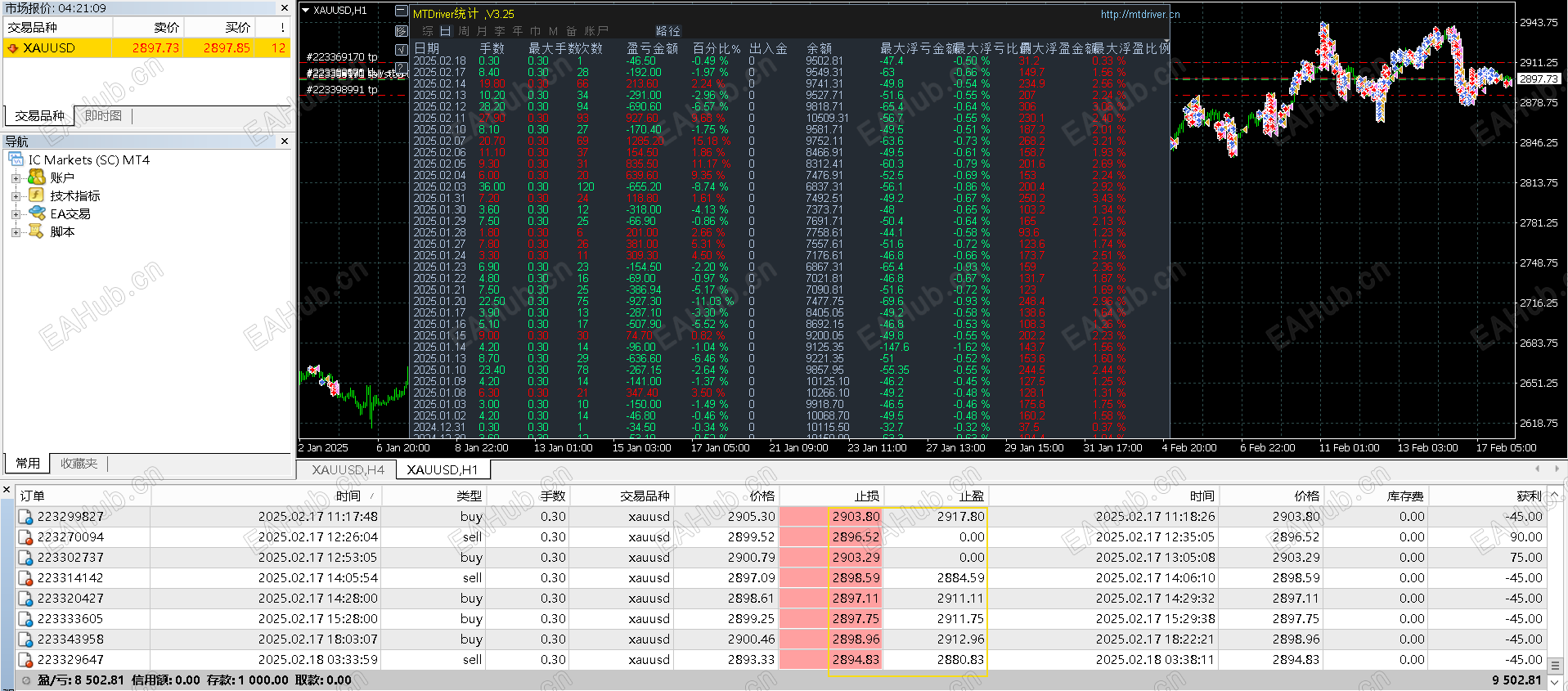Select the M view in MTDriver
This screenshot has height=691, width=1568.
click(x=554, y=31)
